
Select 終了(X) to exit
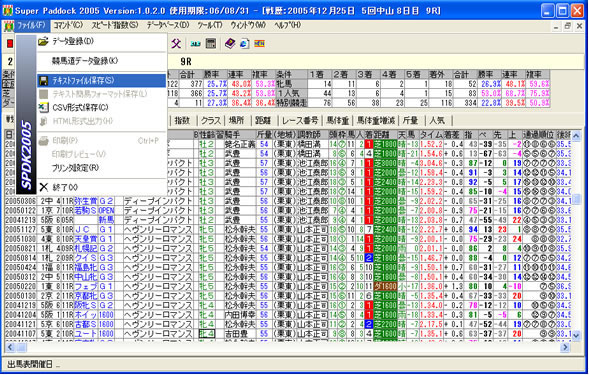101,187
